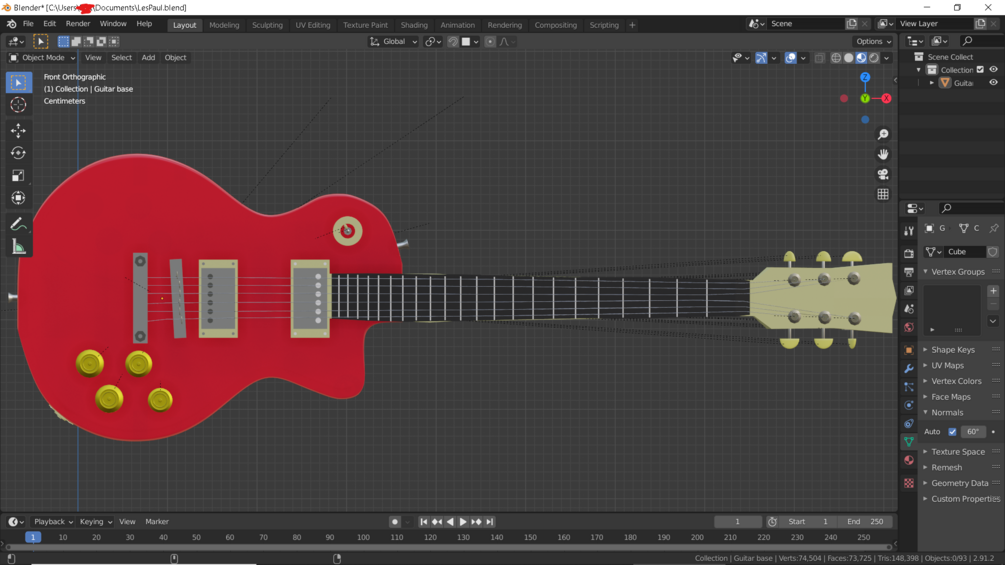Click the End frame field
1005x565 pixels.
(x=865, y=522)
